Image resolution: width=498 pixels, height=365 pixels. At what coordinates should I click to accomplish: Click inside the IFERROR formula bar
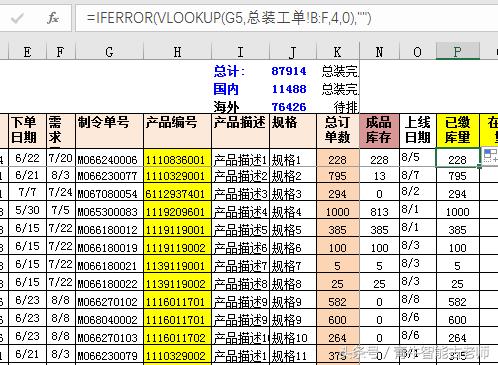coord(287,18)
